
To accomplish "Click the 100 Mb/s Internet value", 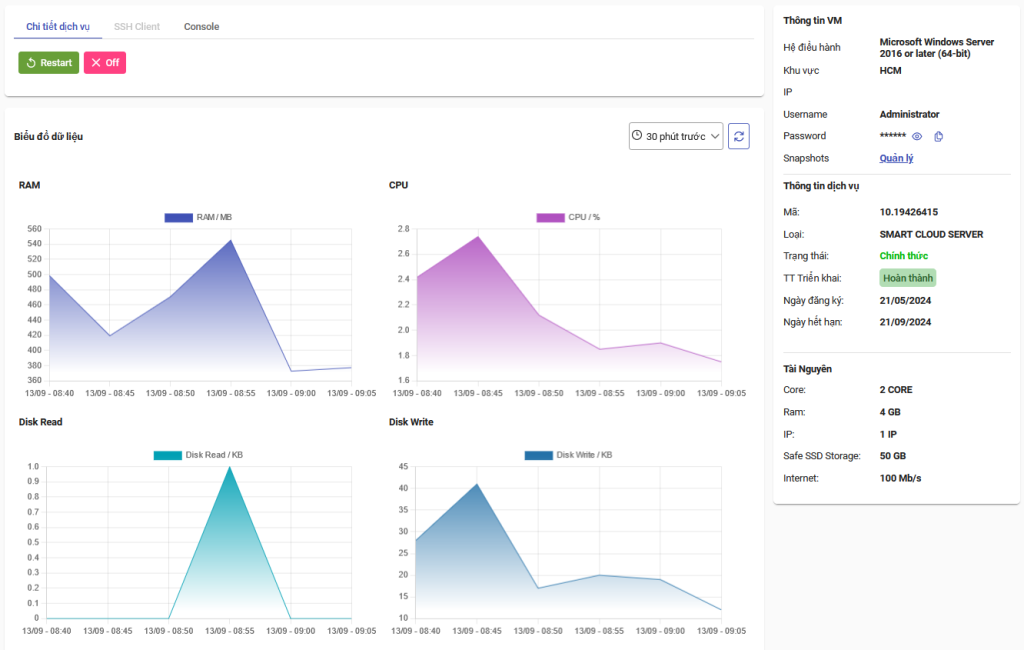I will (x=900, y=478).
